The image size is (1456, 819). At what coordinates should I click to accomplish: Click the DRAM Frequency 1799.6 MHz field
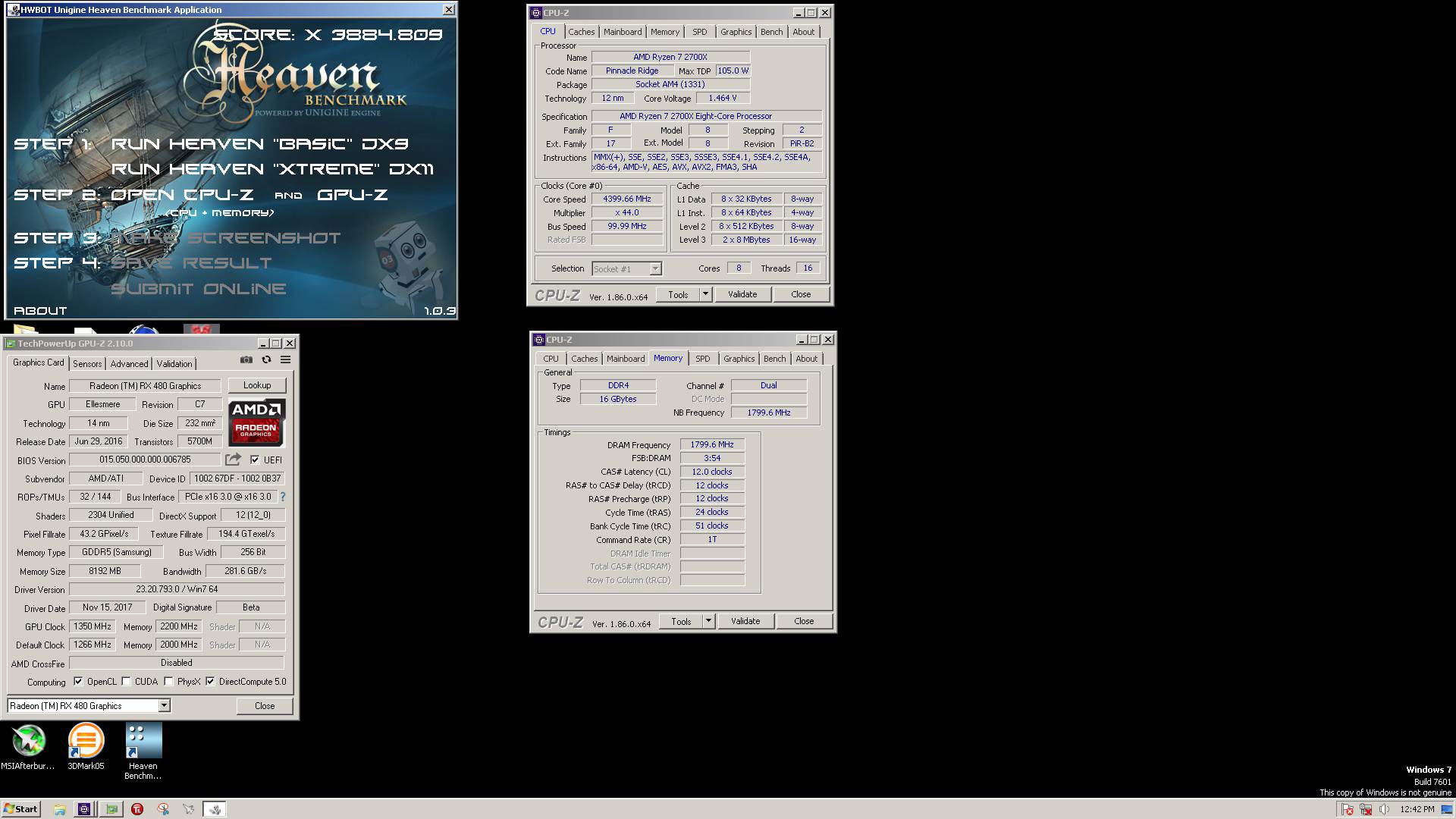click(x=712, y=444)
